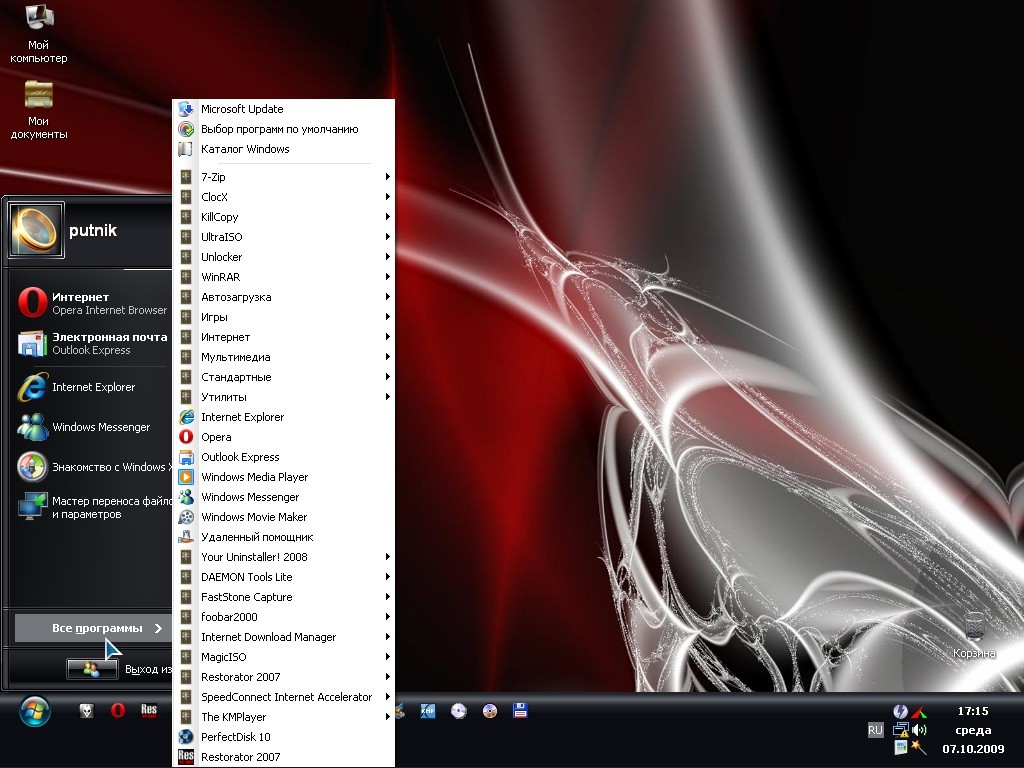Click the red and green triangle tray icon
The image size is (1024, 768).
(920, 711)
